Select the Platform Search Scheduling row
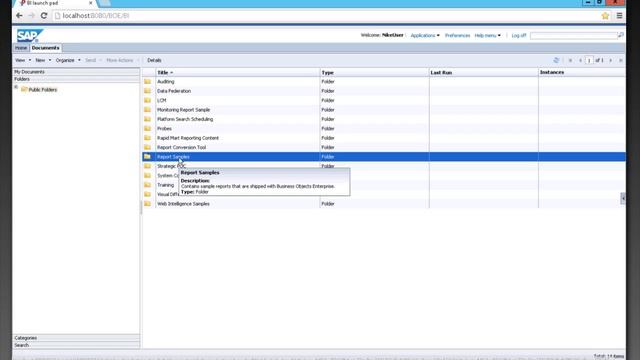This screenshot has height=360, width=640. [x=384, y=119]
